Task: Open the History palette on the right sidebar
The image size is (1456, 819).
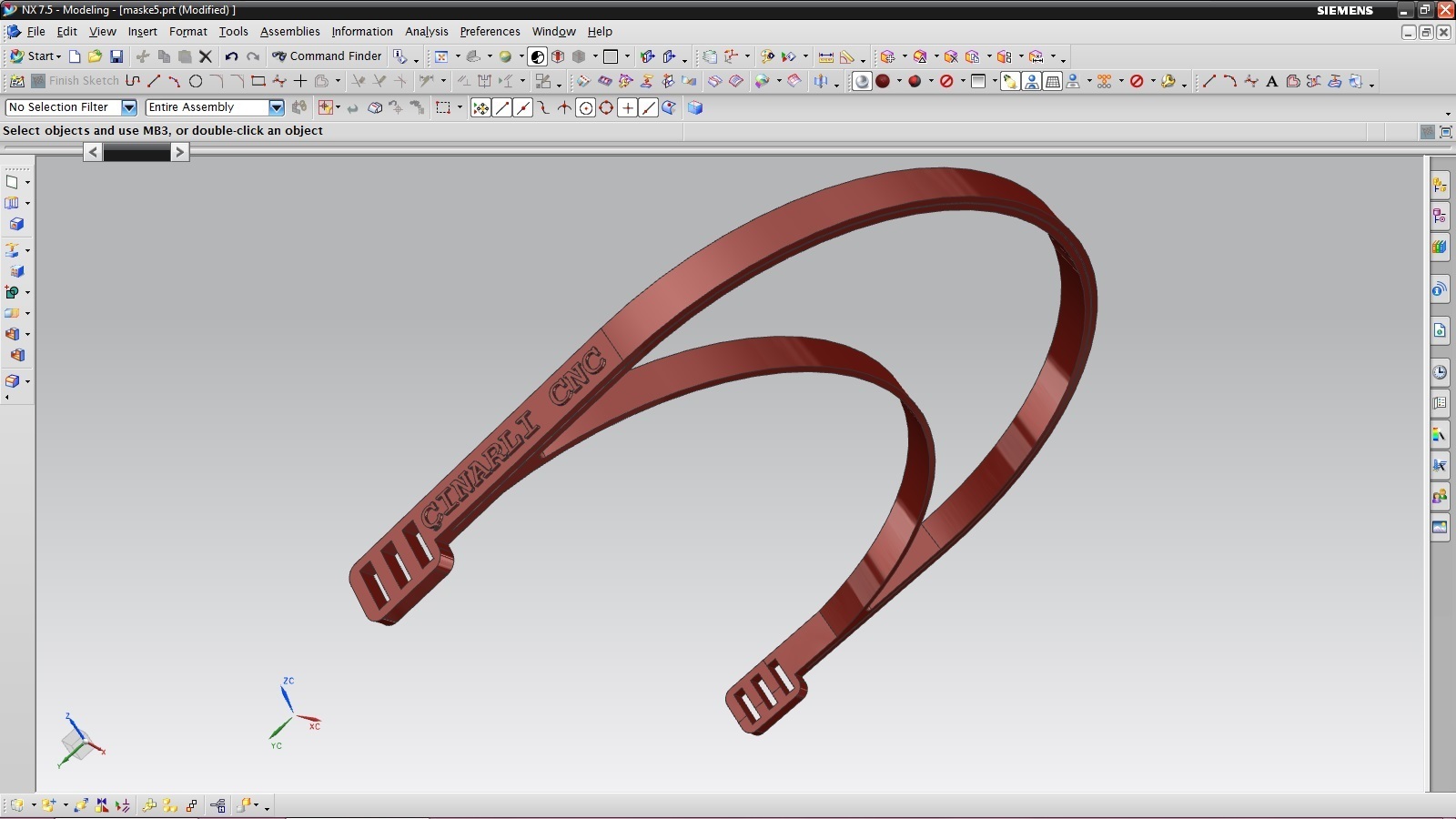Action: [x=1439, y=372]
